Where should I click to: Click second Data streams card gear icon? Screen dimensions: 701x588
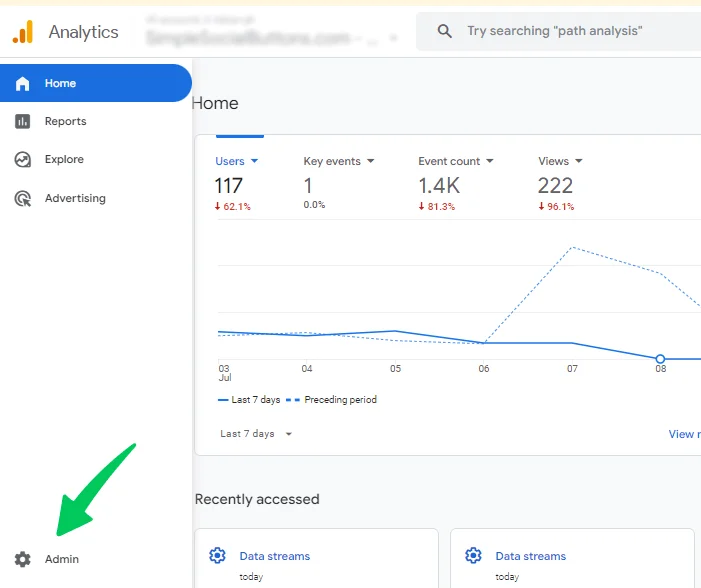pos(473,556)
